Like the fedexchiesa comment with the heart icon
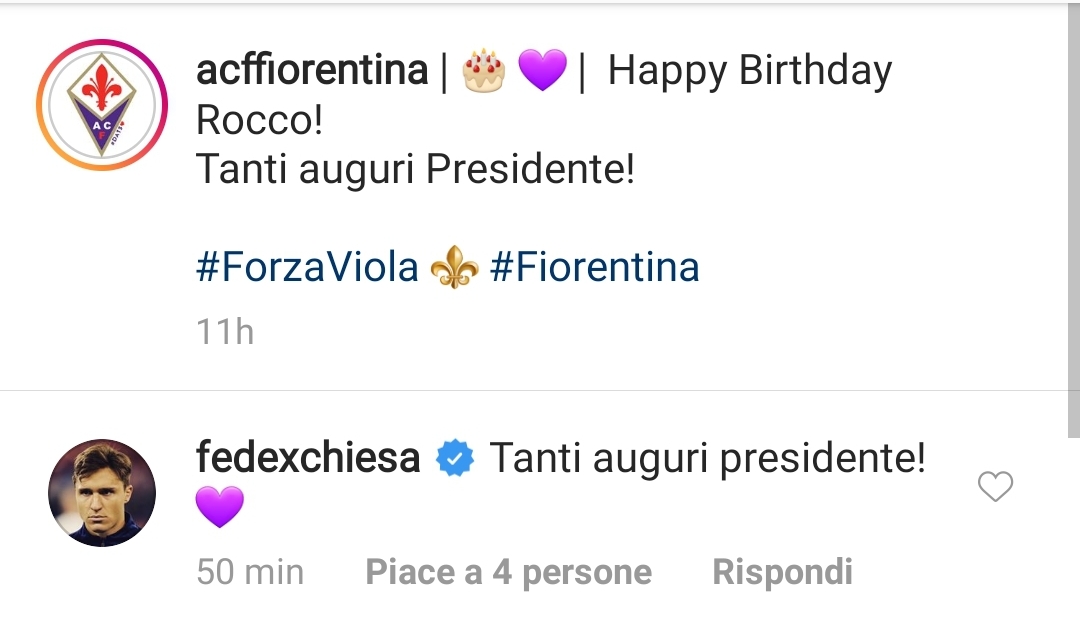1080x626 pixels. tap(995, 487)
